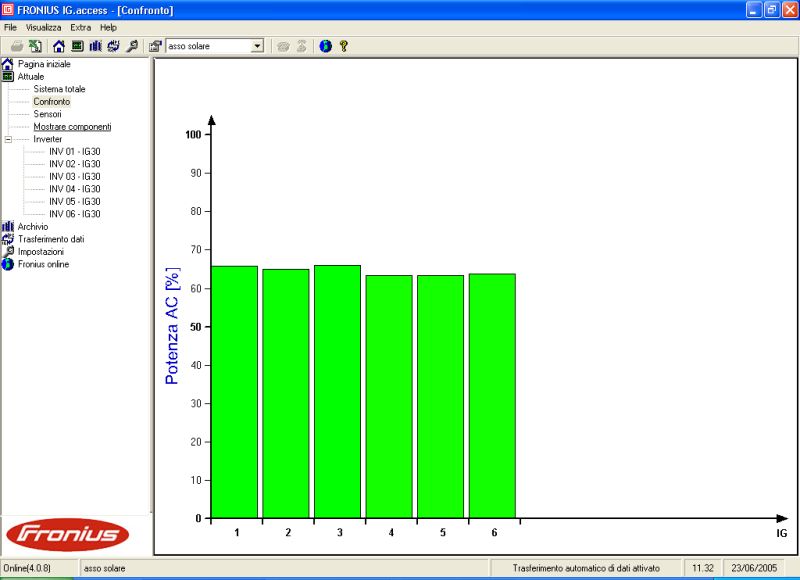Viewport: 800px width, 580px height.
Task: Open Archivio in sidebar
Action: click(33, 226)
